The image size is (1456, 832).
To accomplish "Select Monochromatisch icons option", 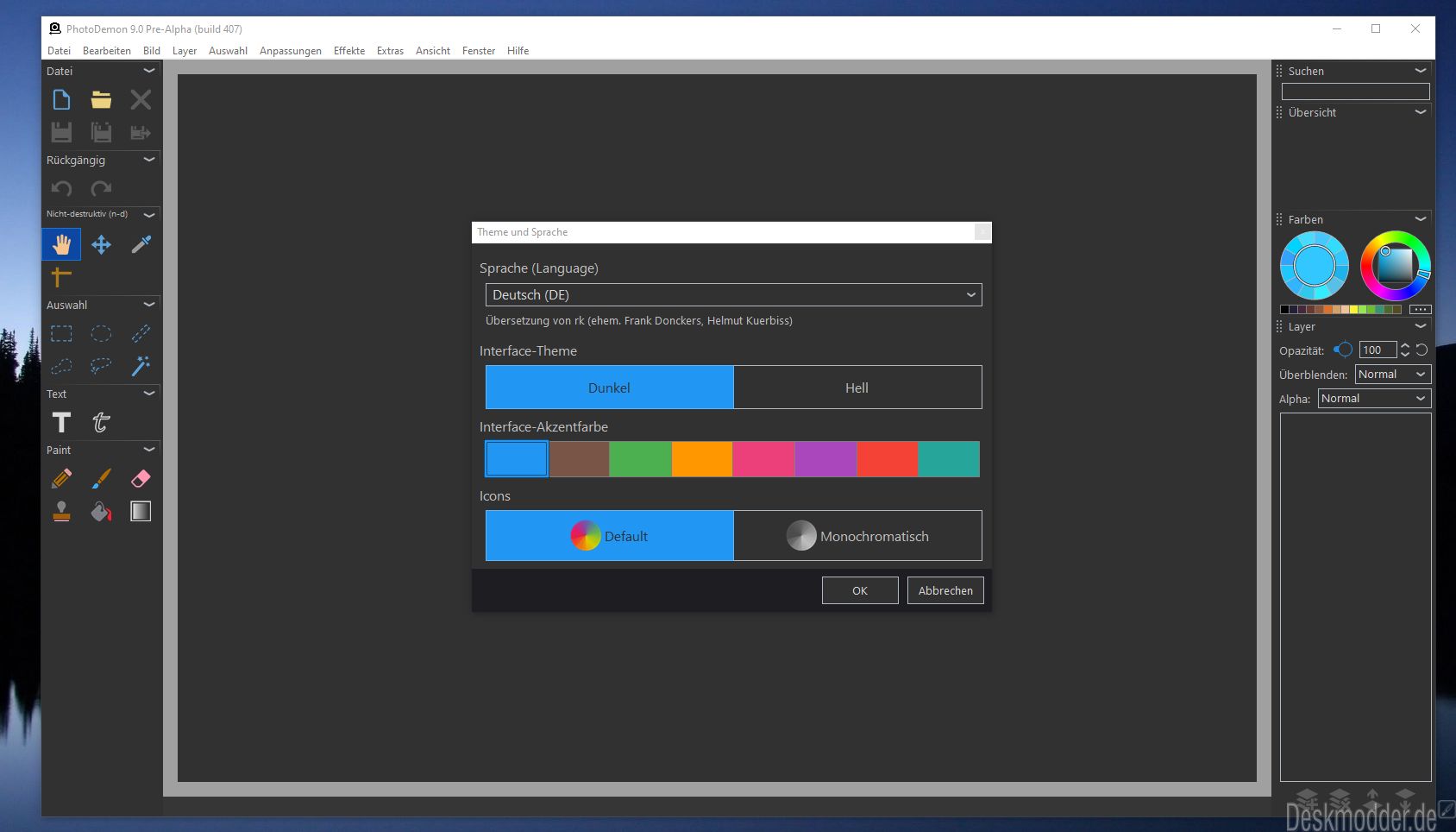I will coord(857,536).
